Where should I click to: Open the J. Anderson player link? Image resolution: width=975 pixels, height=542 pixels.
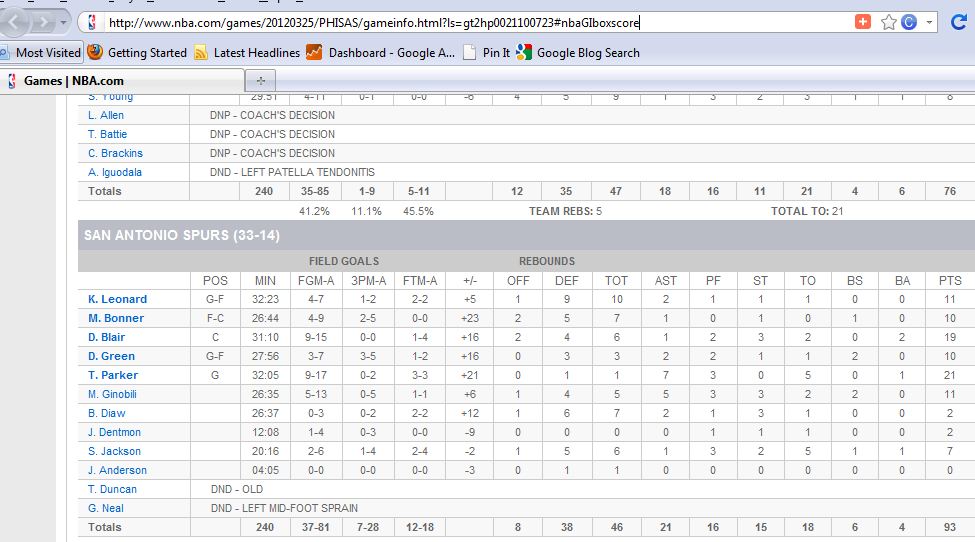118,470
